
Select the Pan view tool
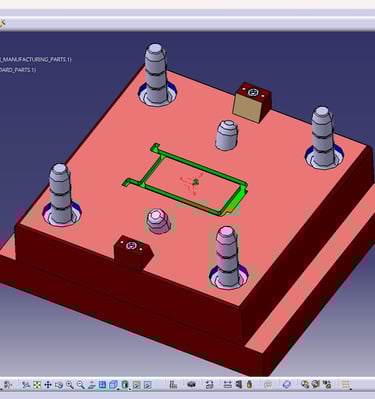(48, 385)
